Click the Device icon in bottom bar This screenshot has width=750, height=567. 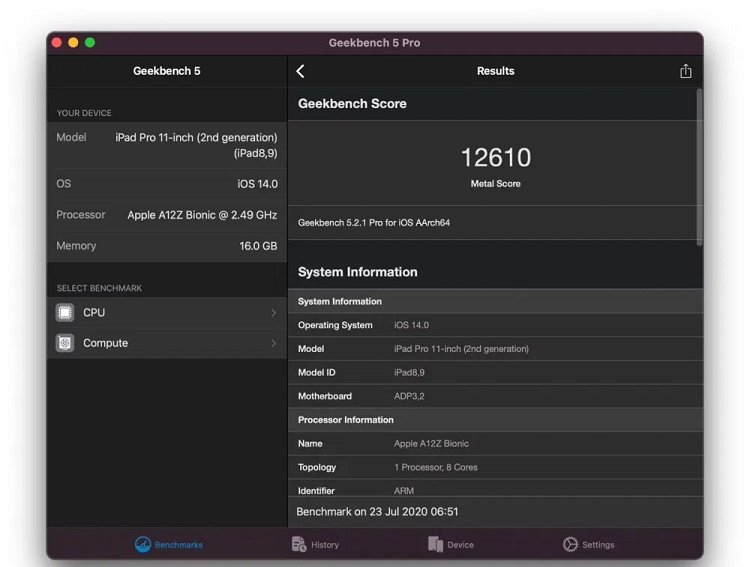point(435,544)
